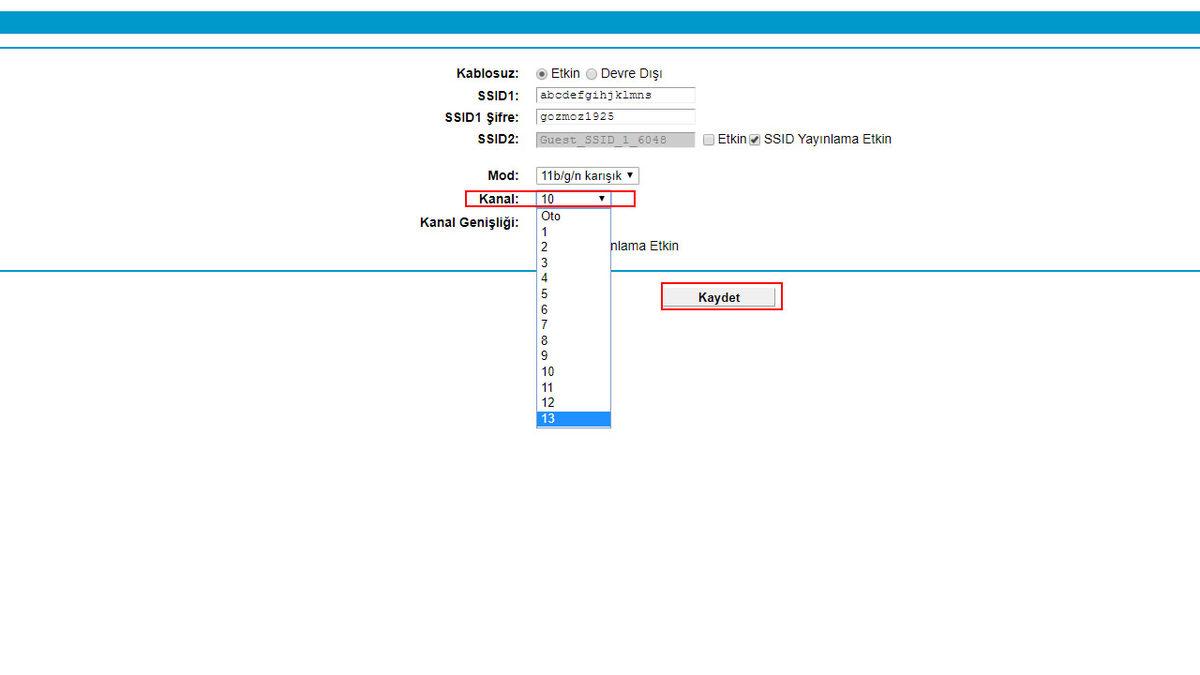Select channel 1 from the list
Image resolution: width=1200 pixels, height=675 pixels.
(572, 232)
